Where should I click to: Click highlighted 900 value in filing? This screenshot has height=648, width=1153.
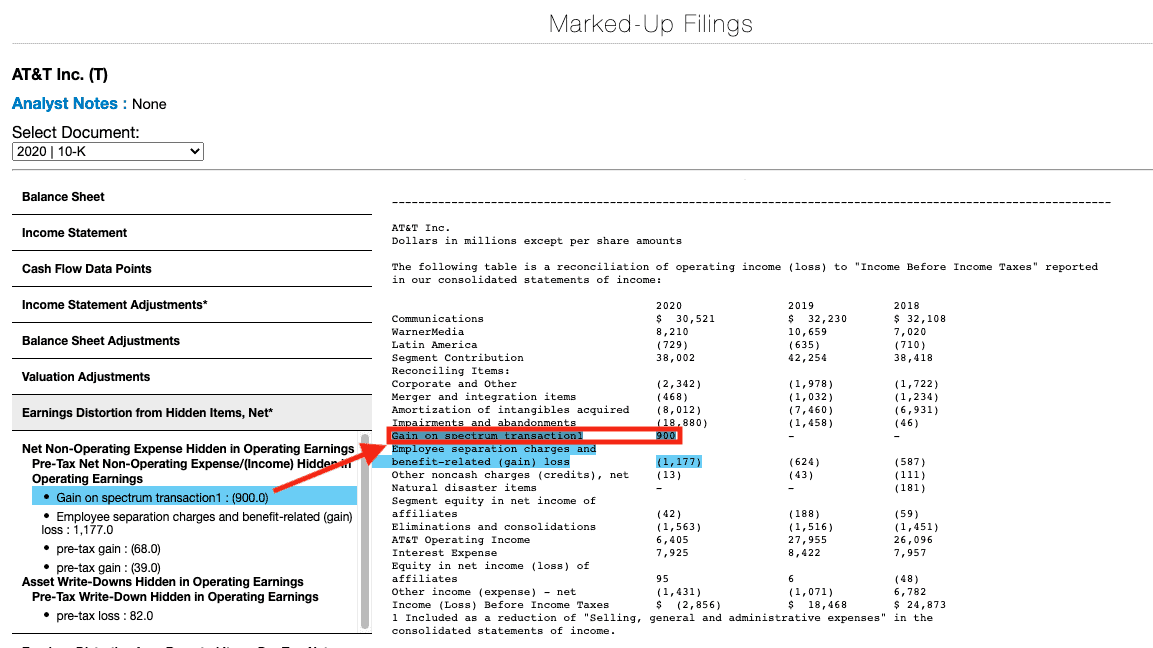pyautogui.click(x=665, y=436)
